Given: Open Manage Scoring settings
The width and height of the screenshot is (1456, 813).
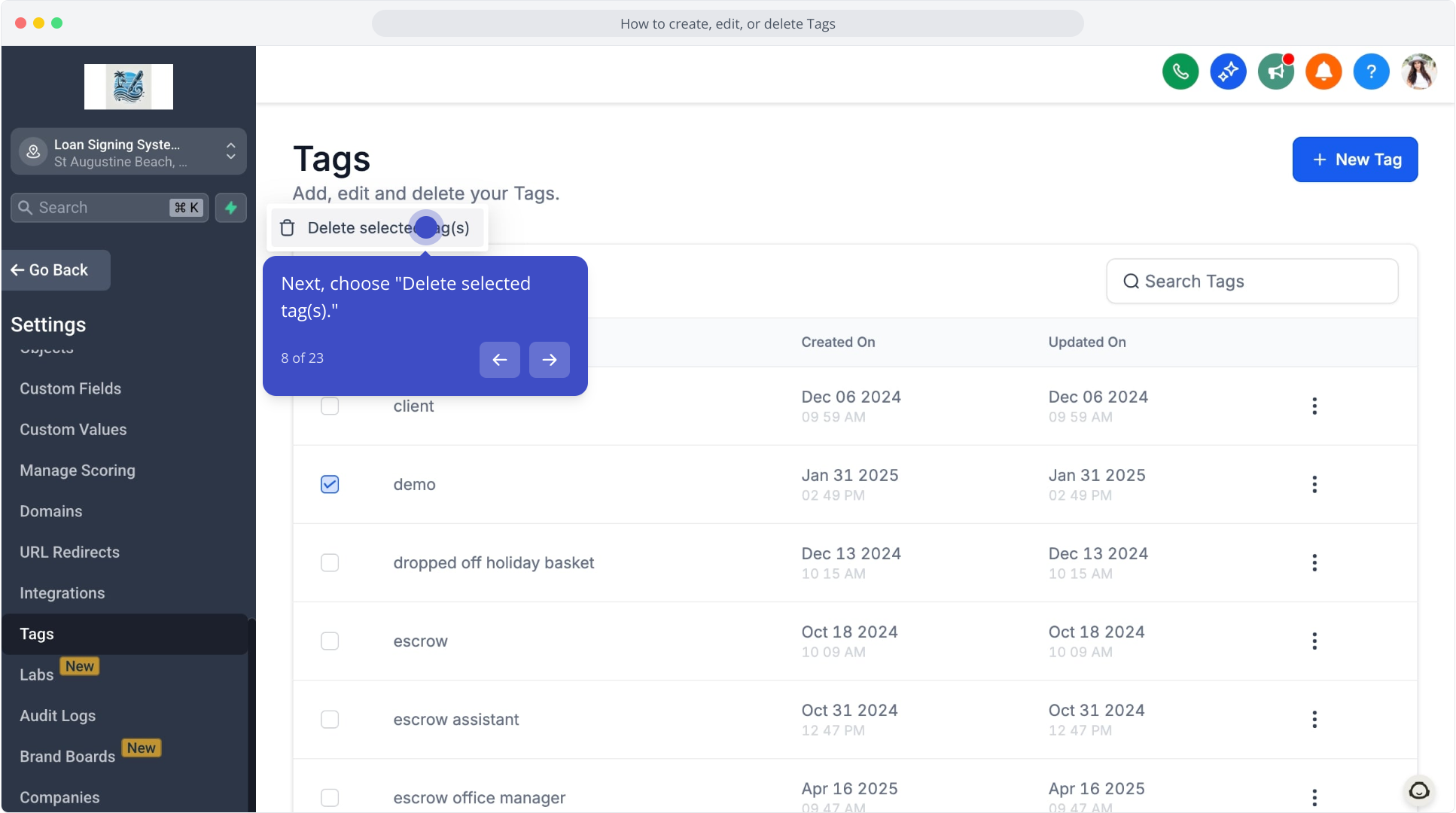Looking at the screenshot, I should tap(78, 470).
